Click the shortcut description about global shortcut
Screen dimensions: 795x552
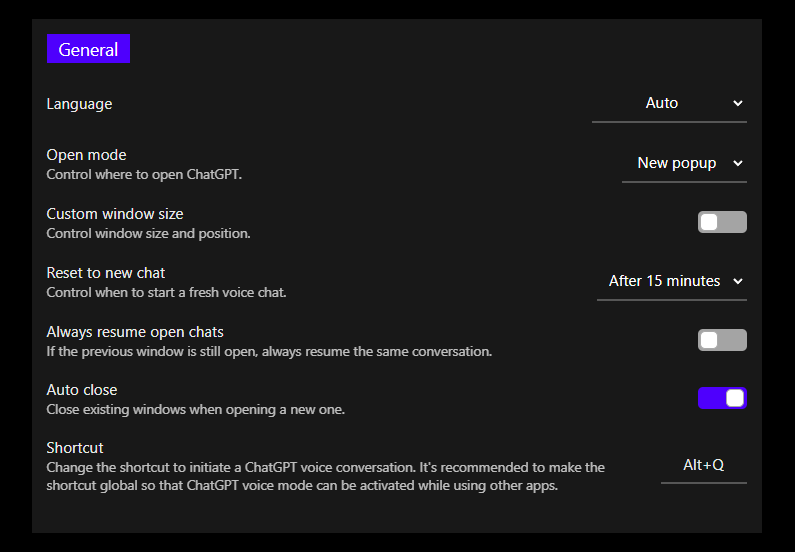pyautogui.click(x=325, y=476)
